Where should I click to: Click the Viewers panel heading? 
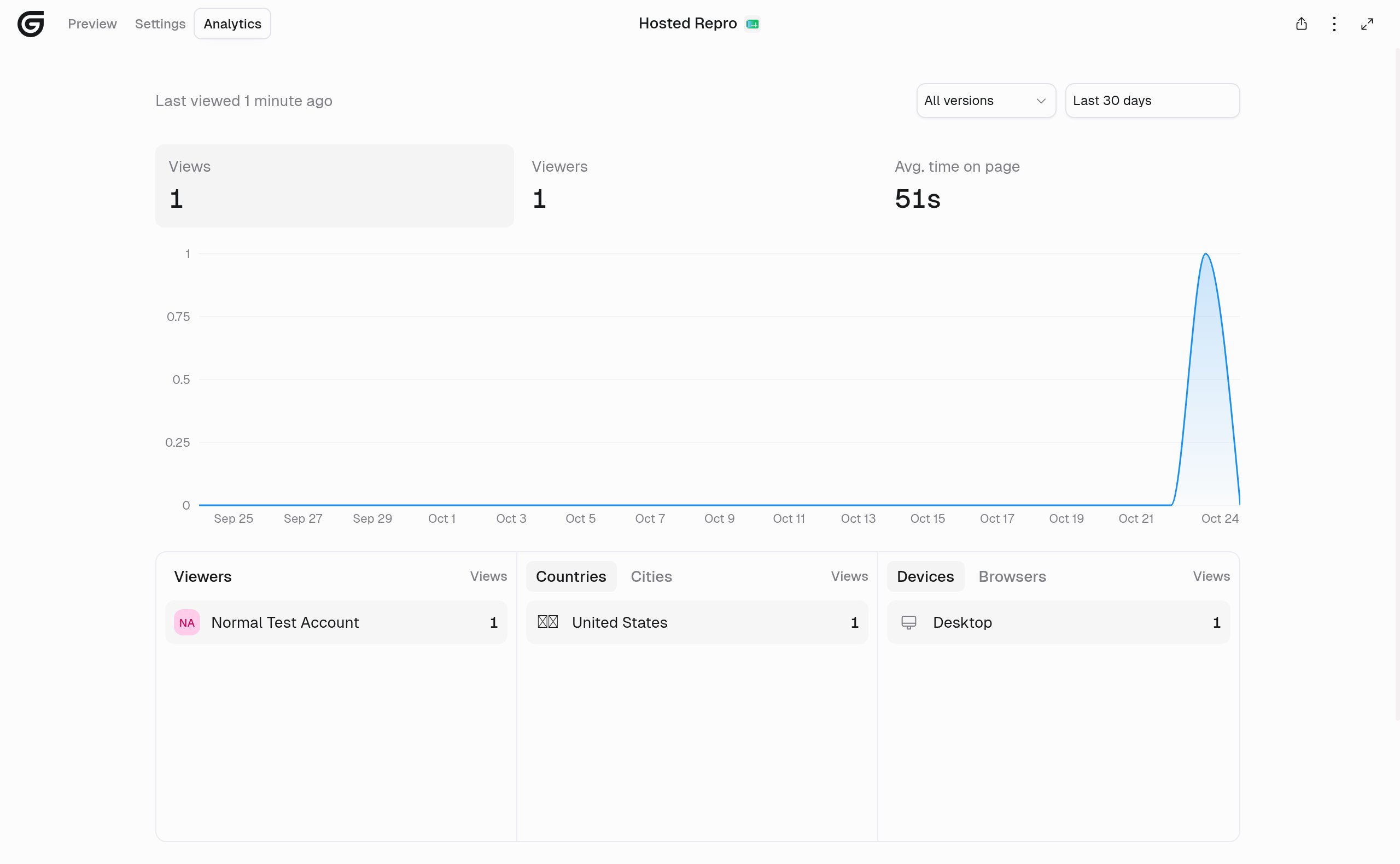[202, 576]
